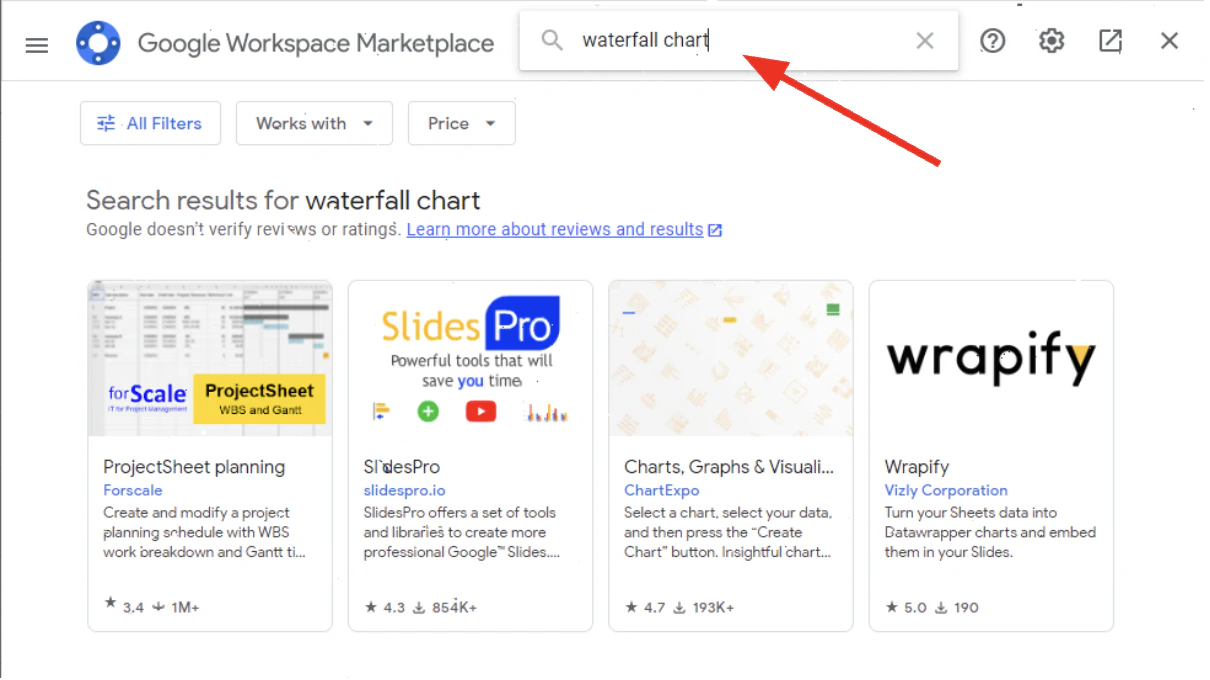Open the ProjectSheet planning thumbnail
Viewport: 1210px width, 680px height.
coord(210,358)
